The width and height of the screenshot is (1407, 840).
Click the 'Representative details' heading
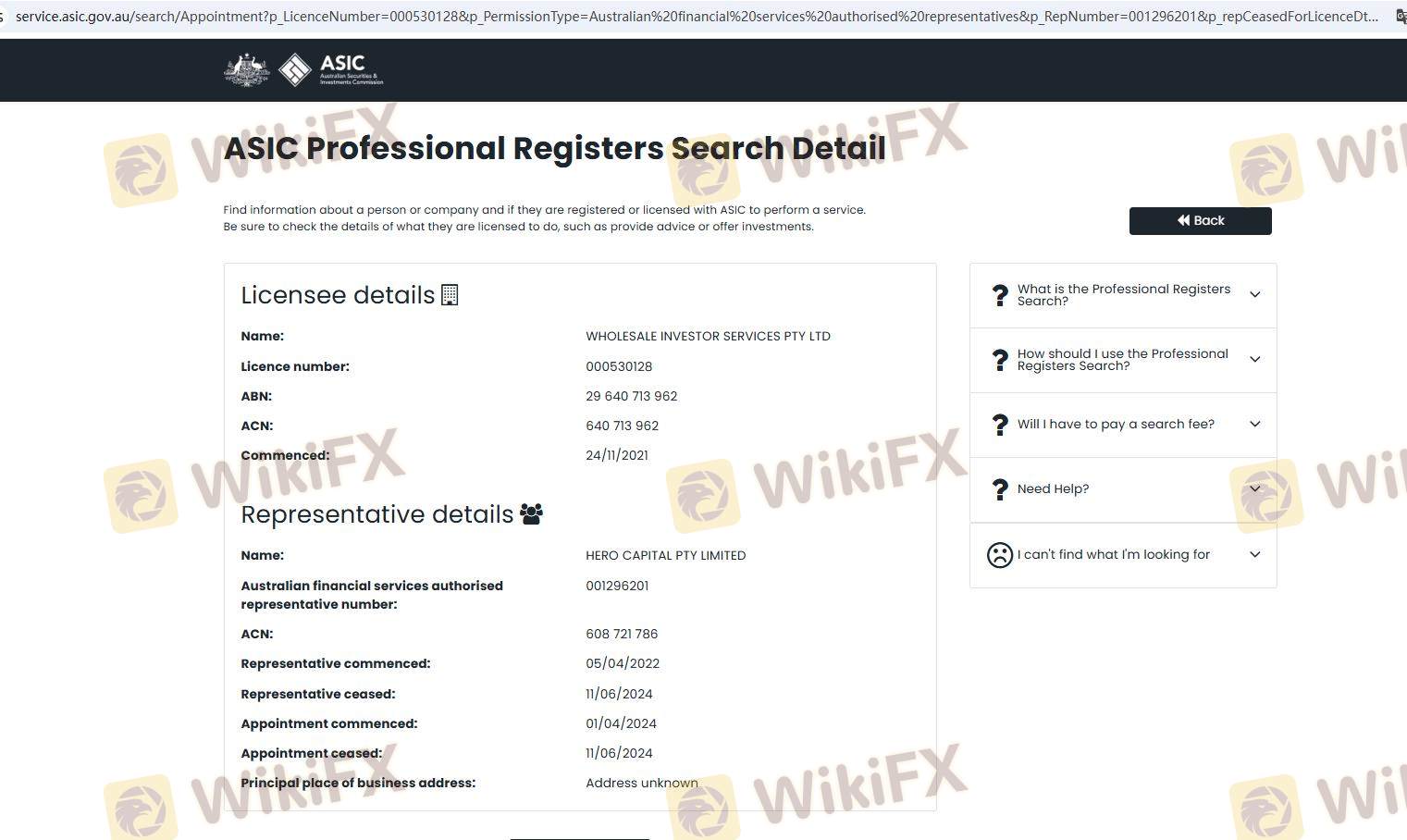[x=377, y=514]
